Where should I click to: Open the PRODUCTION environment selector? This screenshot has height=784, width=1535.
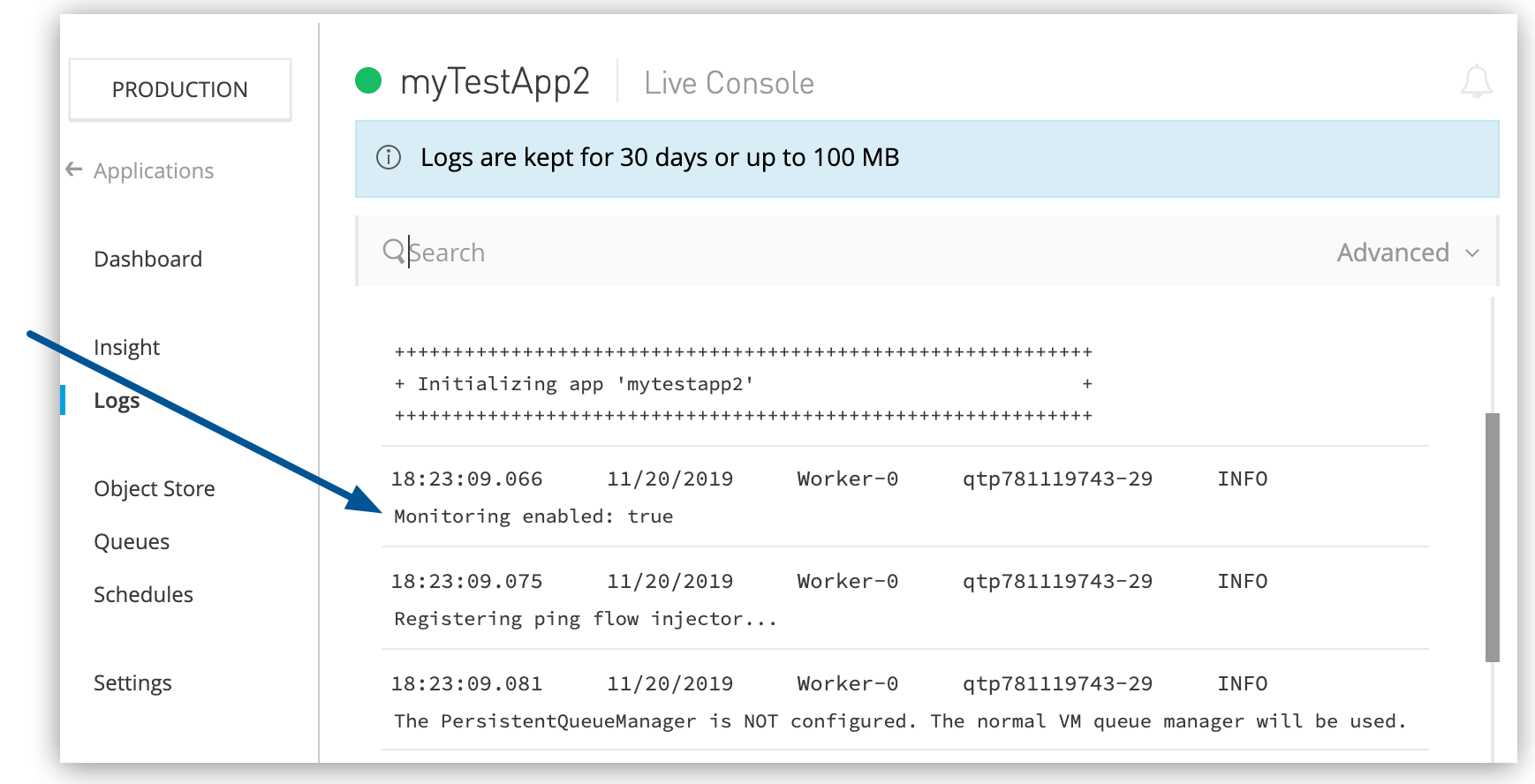coord(180,89)
